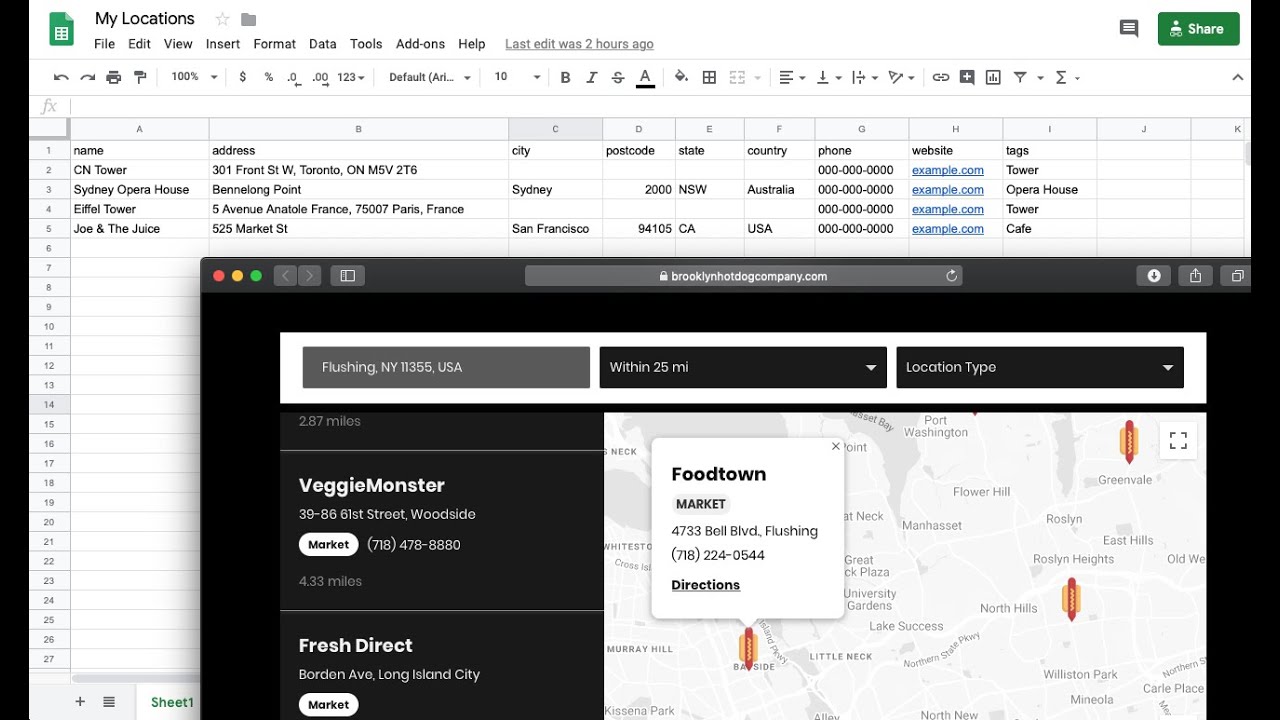Star the My Locations document
Screen dimensions: 1280x720
222,19
